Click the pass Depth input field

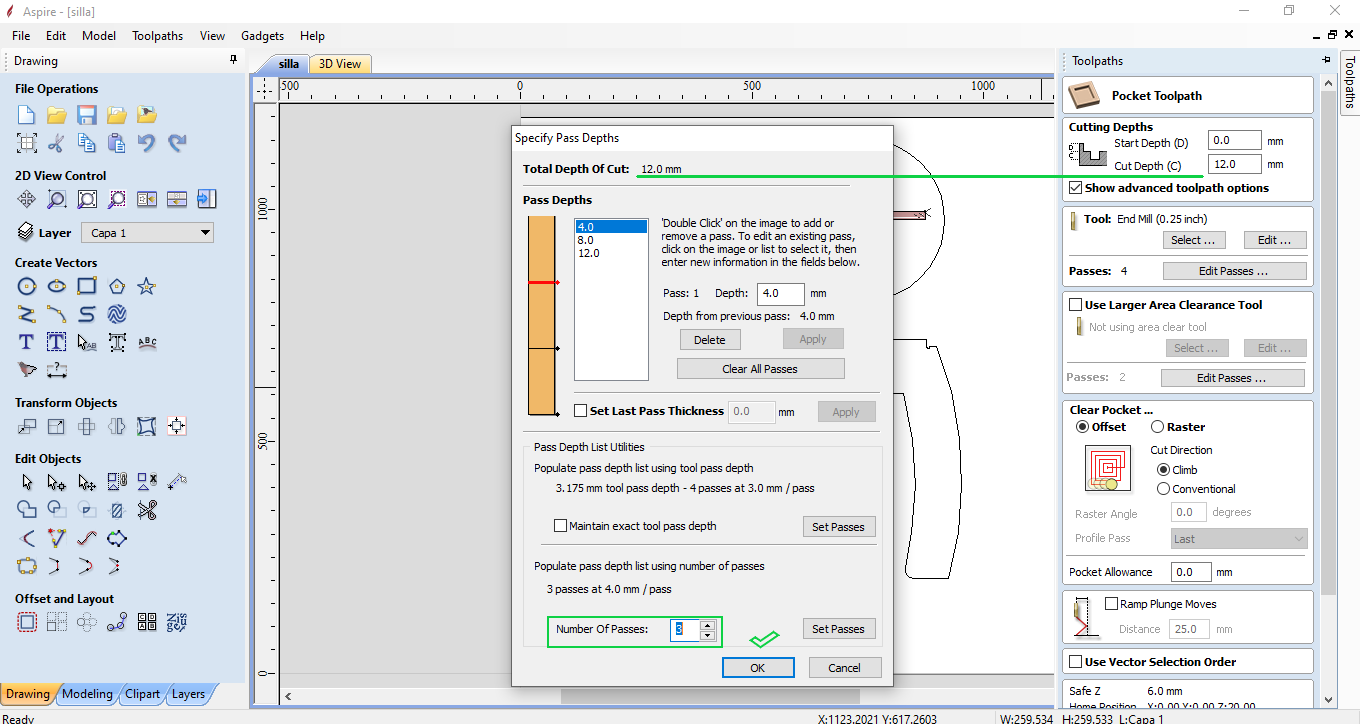tap(781, 294)
